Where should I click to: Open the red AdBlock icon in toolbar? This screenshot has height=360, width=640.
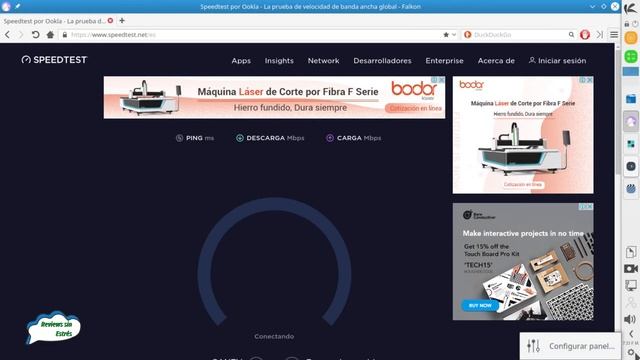click(585, 35)
